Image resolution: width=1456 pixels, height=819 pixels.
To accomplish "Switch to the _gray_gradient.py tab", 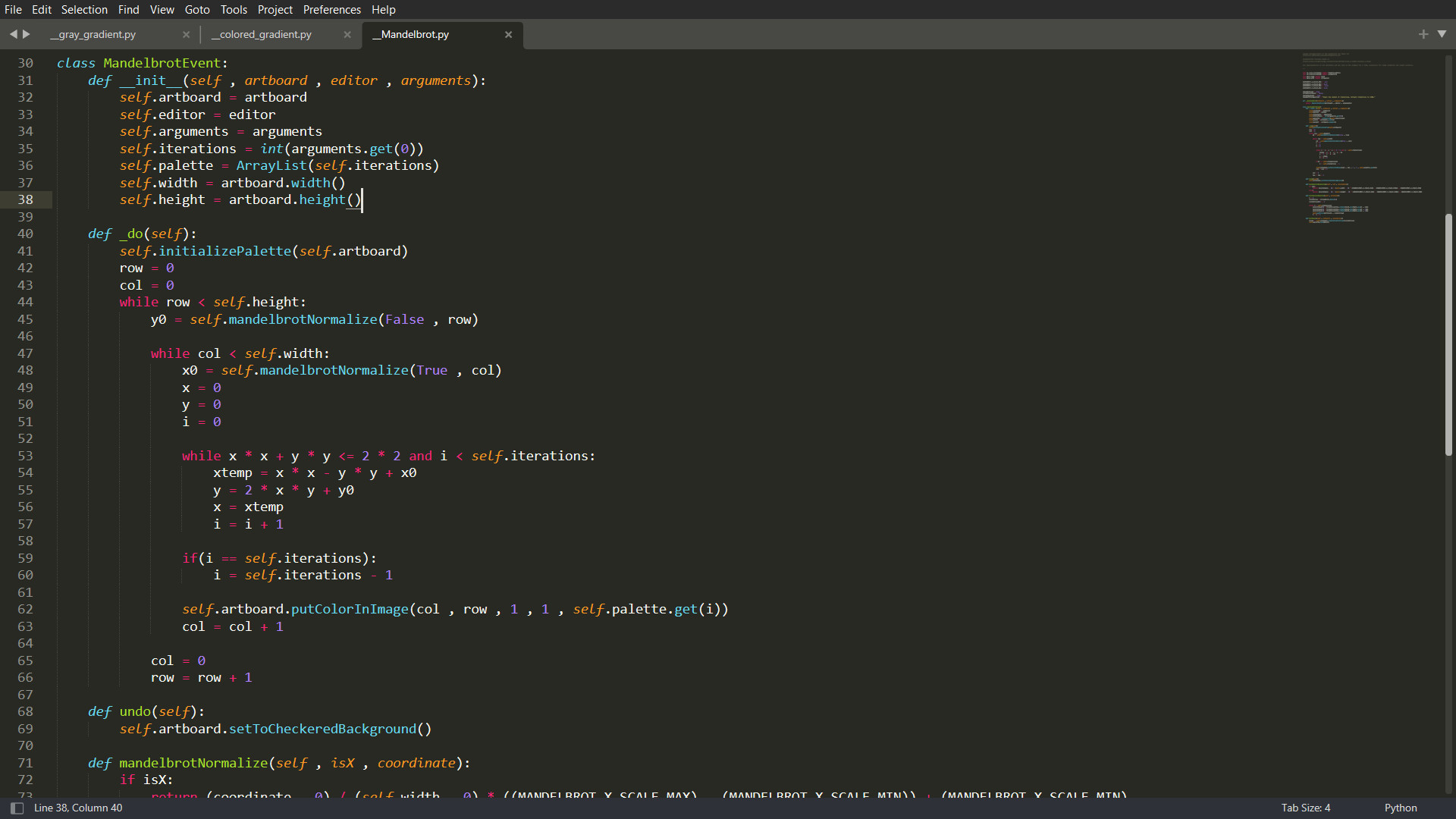I will click(93, 34).
